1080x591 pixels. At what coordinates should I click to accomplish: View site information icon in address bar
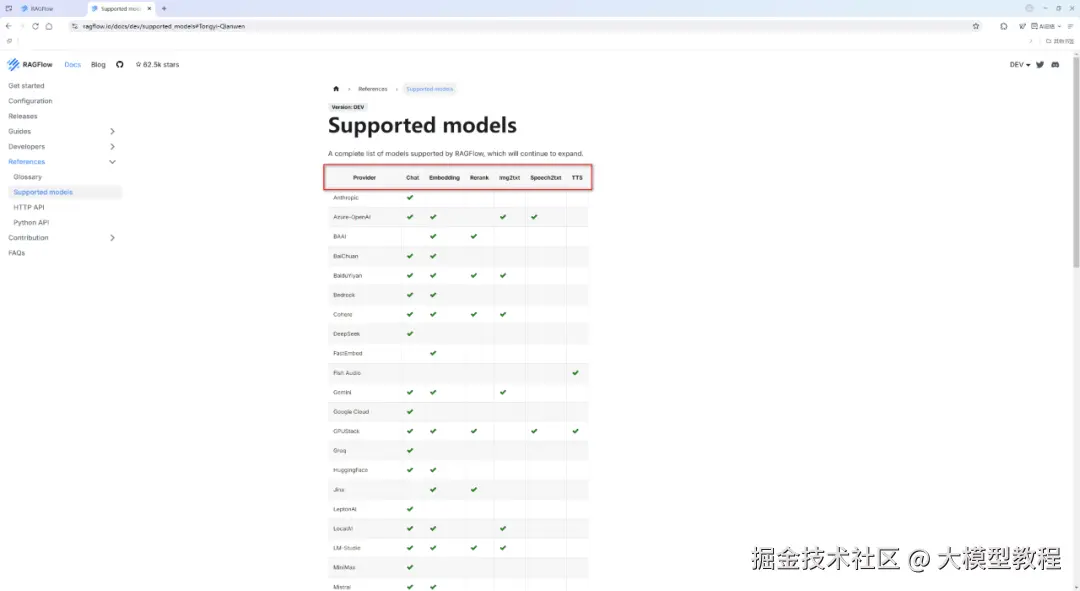[74, 26]
